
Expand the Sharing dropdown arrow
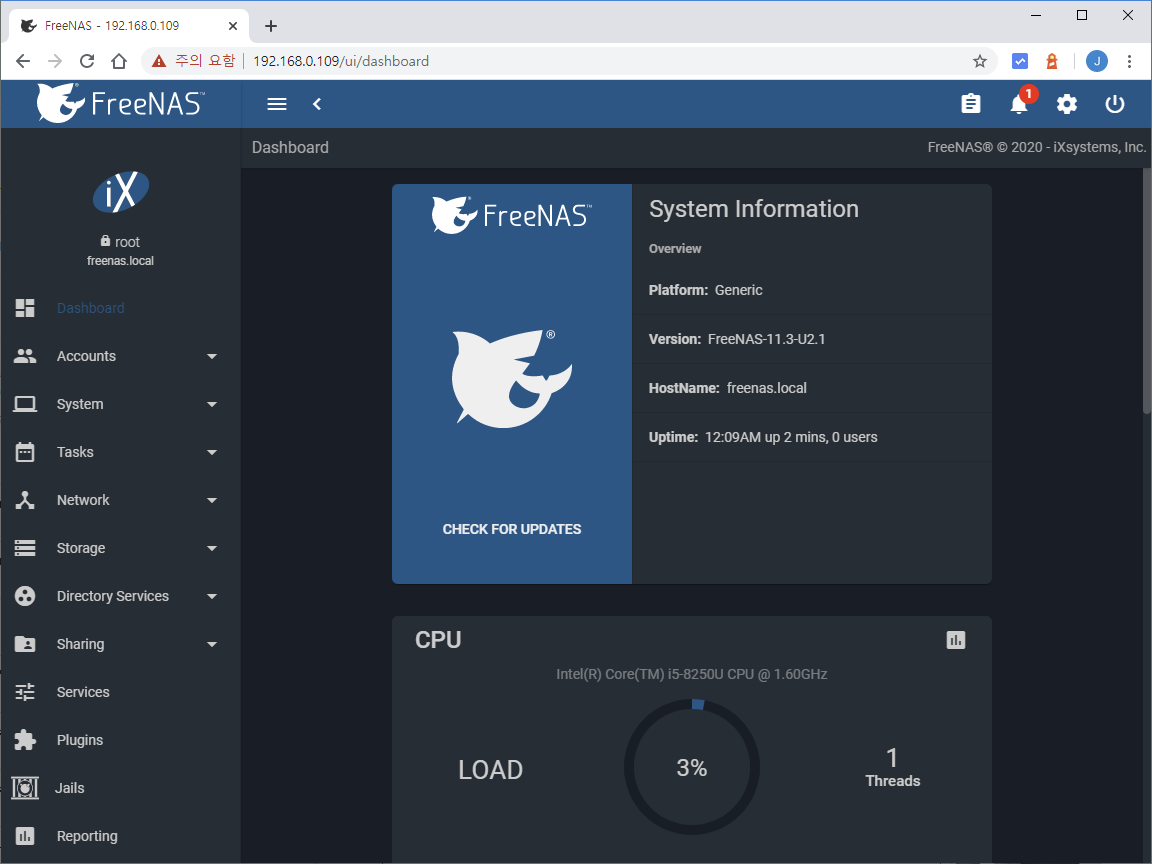[212, 644]
